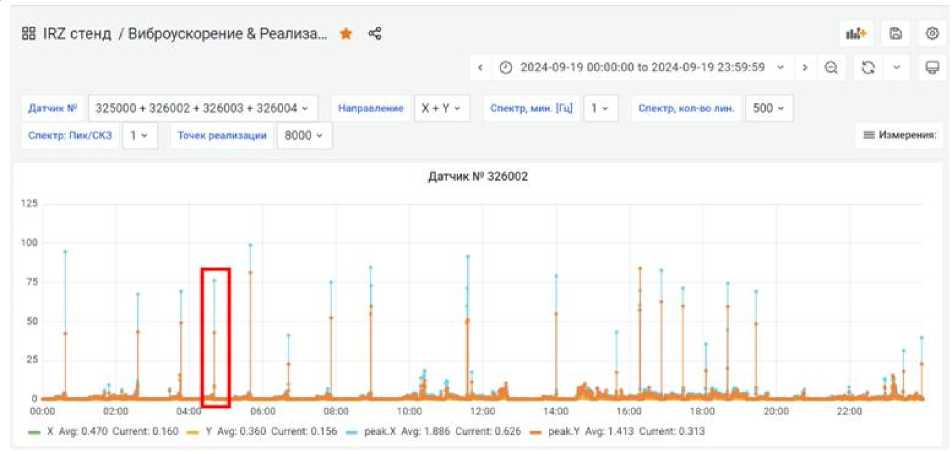Click the 12:00 time axis label
The image size is (952, 454).
483,412
